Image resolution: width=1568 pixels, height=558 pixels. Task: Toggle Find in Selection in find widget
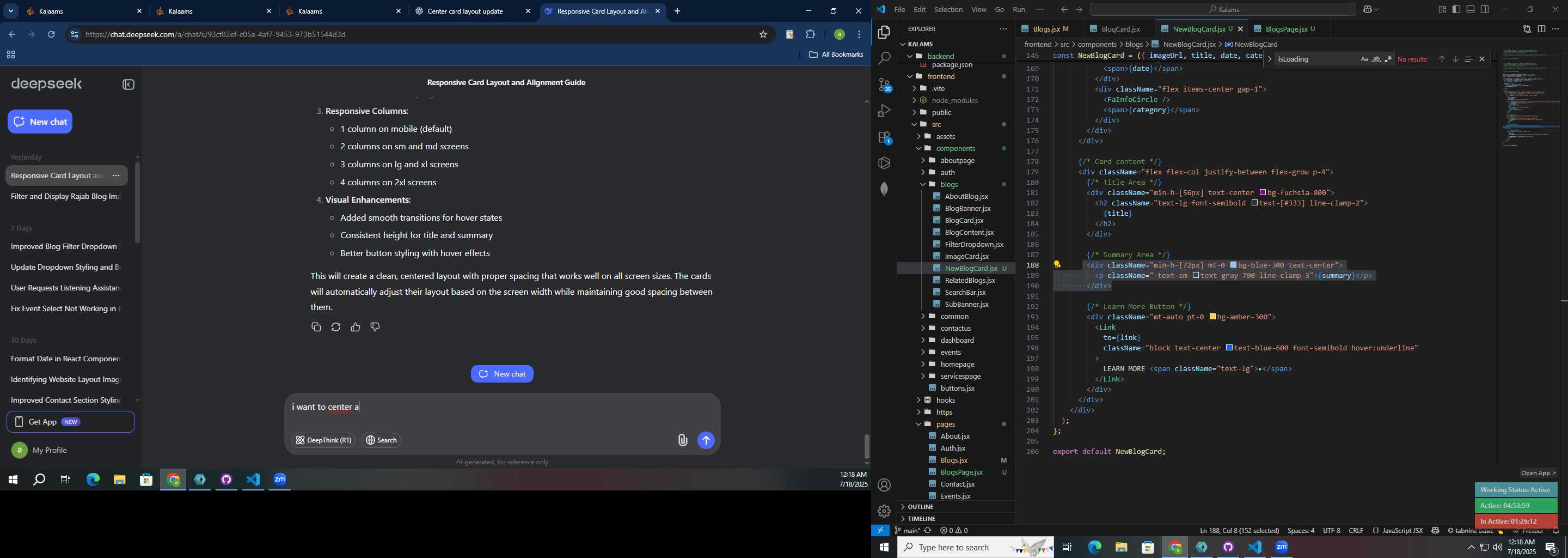[1469, 59]
